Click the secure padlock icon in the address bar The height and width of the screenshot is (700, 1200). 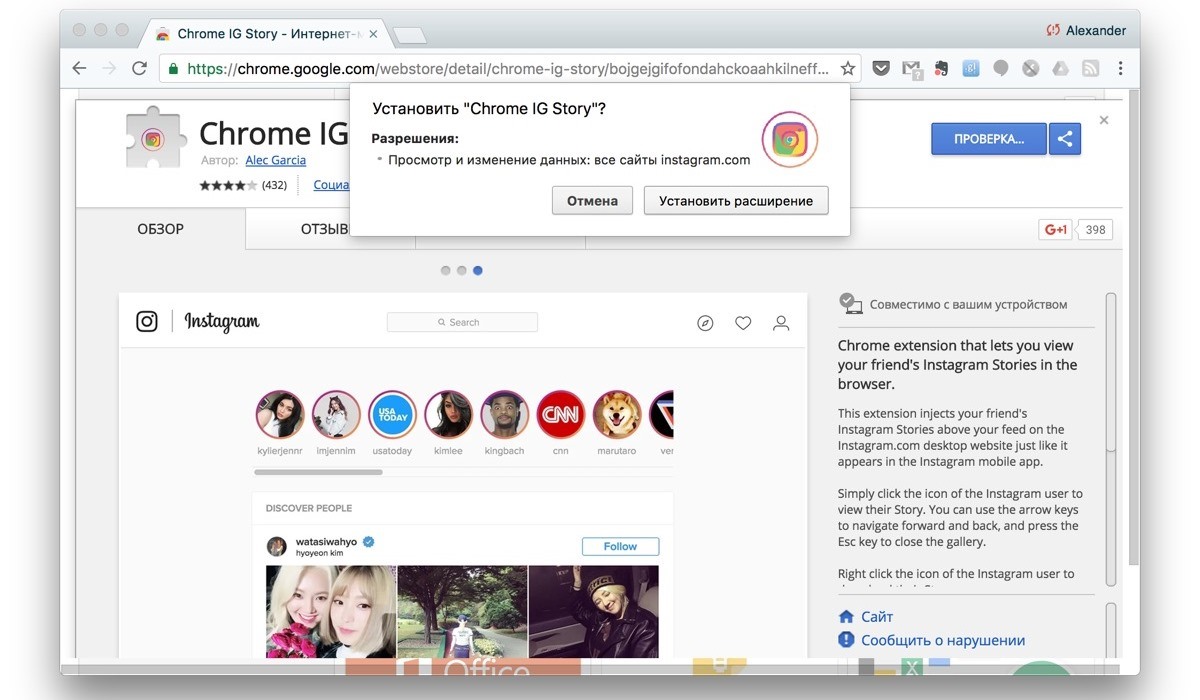click(174, 69)
